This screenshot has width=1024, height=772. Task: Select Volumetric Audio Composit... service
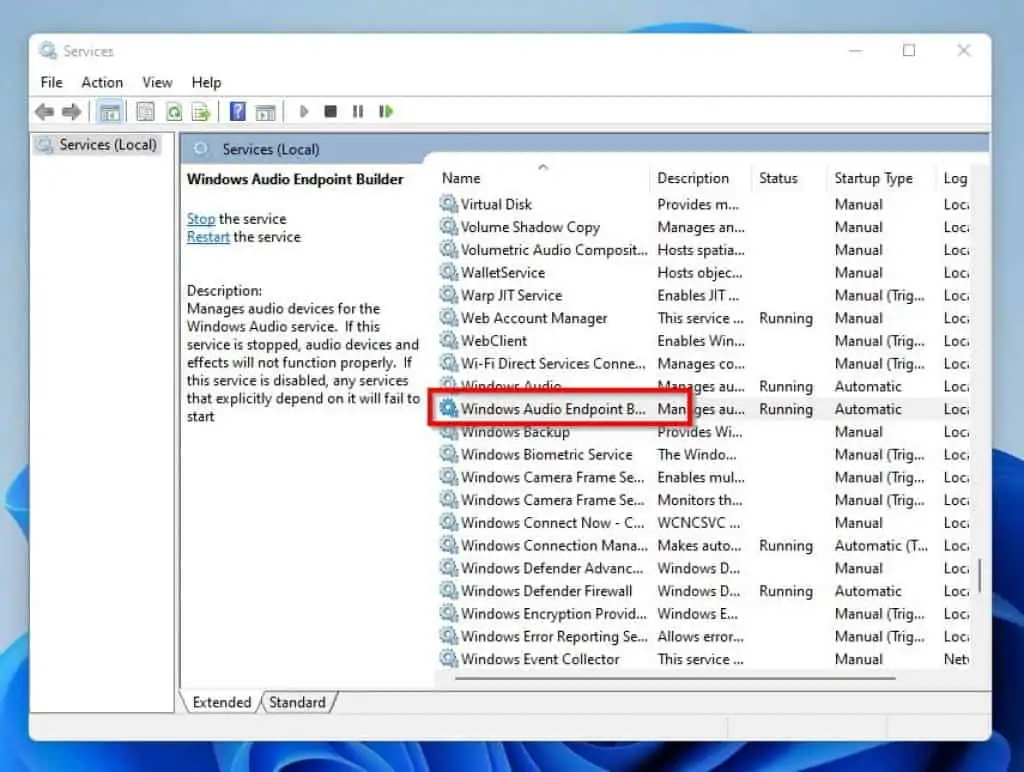554,249
